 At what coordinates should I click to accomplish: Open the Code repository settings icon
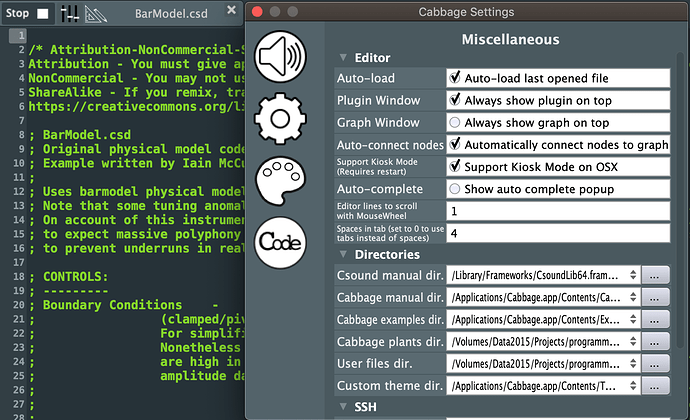(280, 242)
